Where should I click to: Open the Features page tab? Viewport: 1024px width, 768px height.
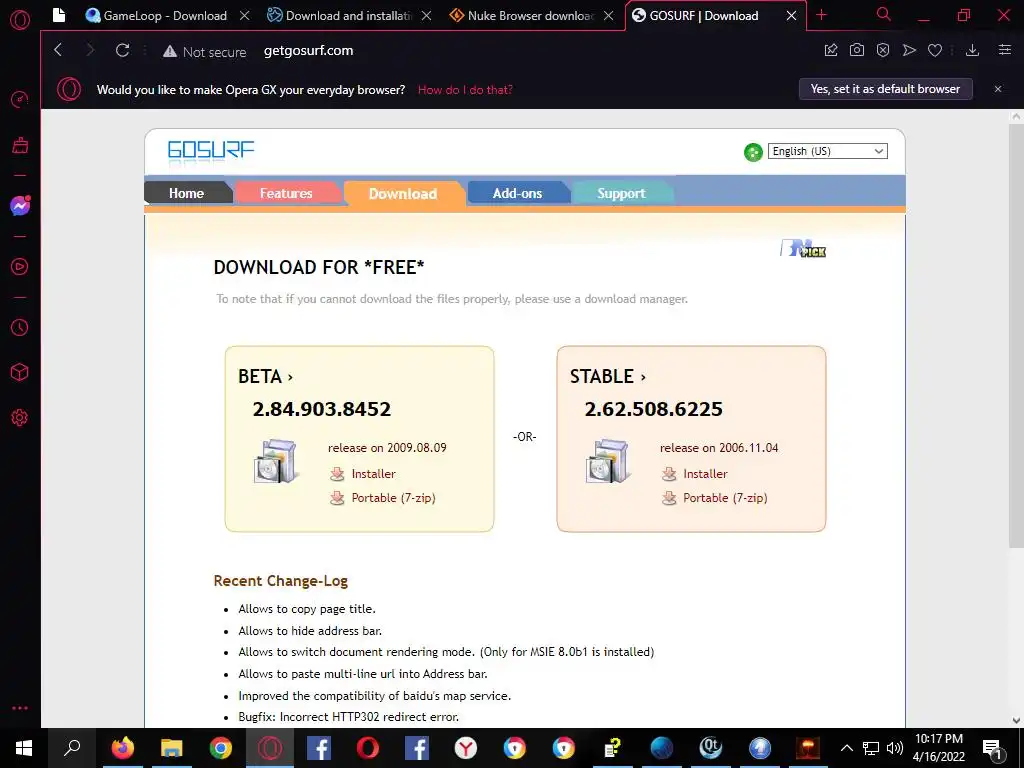(x=286, y=193)
